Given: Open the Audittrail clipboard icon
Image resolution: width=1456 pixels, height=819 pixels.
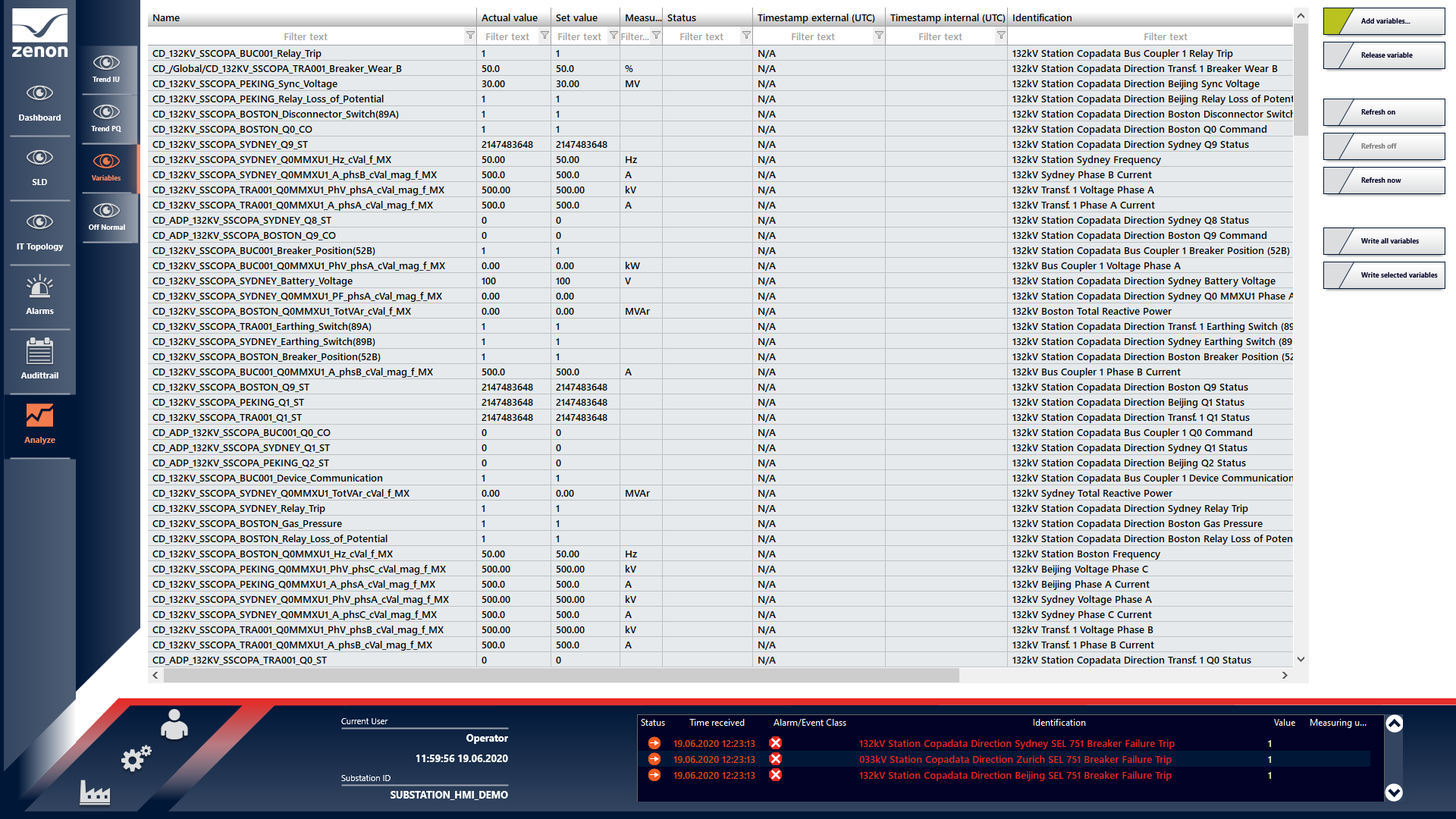Looking at the screenshot, I should [x=39, y=359].
